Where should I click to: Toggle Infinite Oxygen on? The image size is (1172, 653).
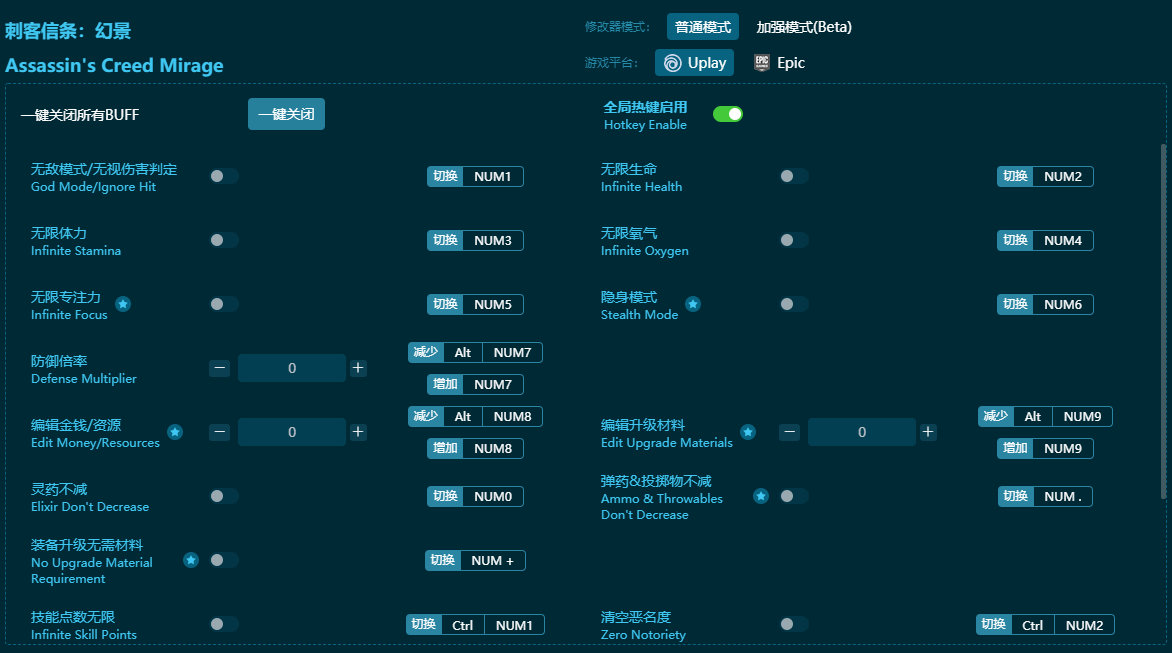(x=794, y=240)
